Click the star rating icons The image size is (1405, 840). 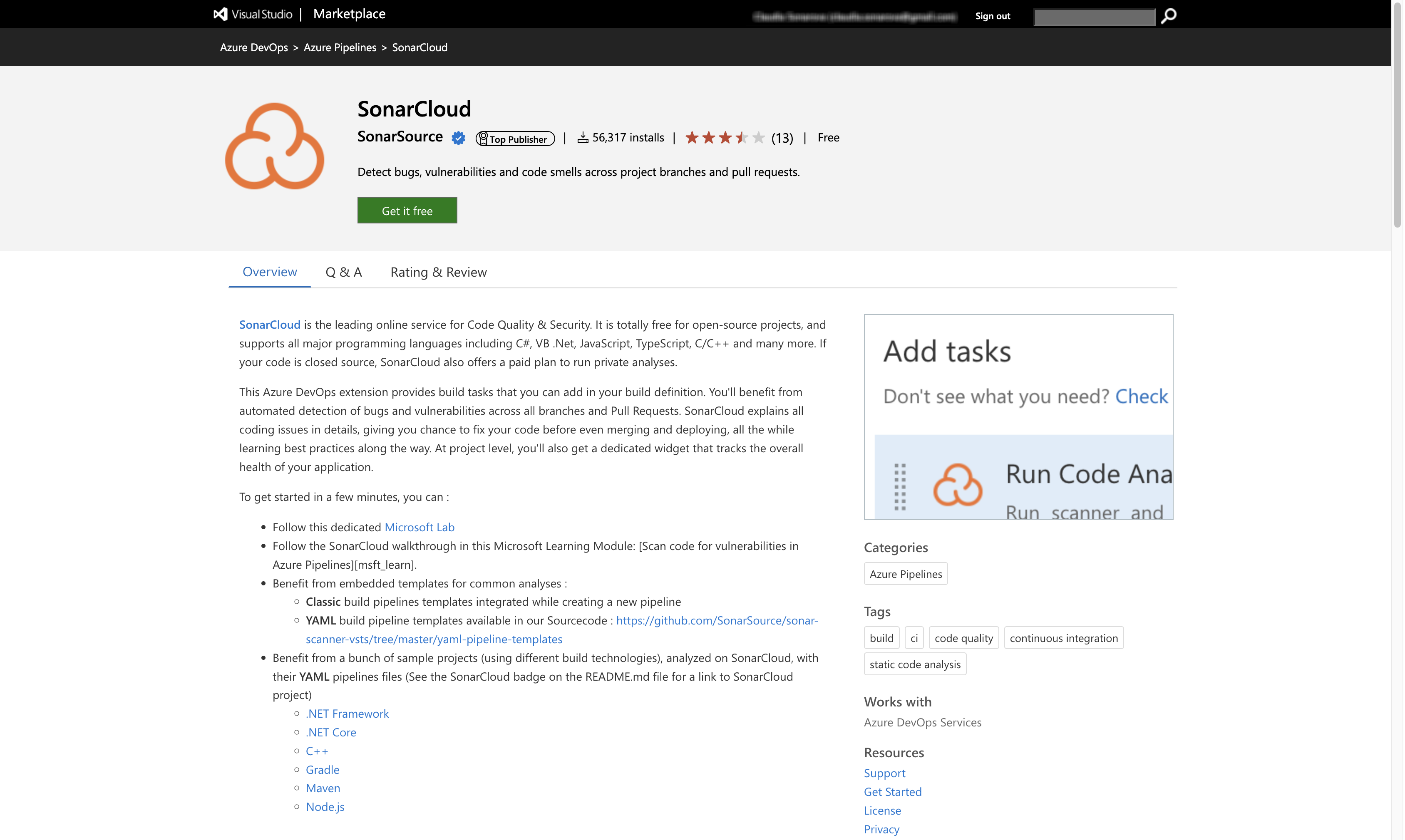725,138
